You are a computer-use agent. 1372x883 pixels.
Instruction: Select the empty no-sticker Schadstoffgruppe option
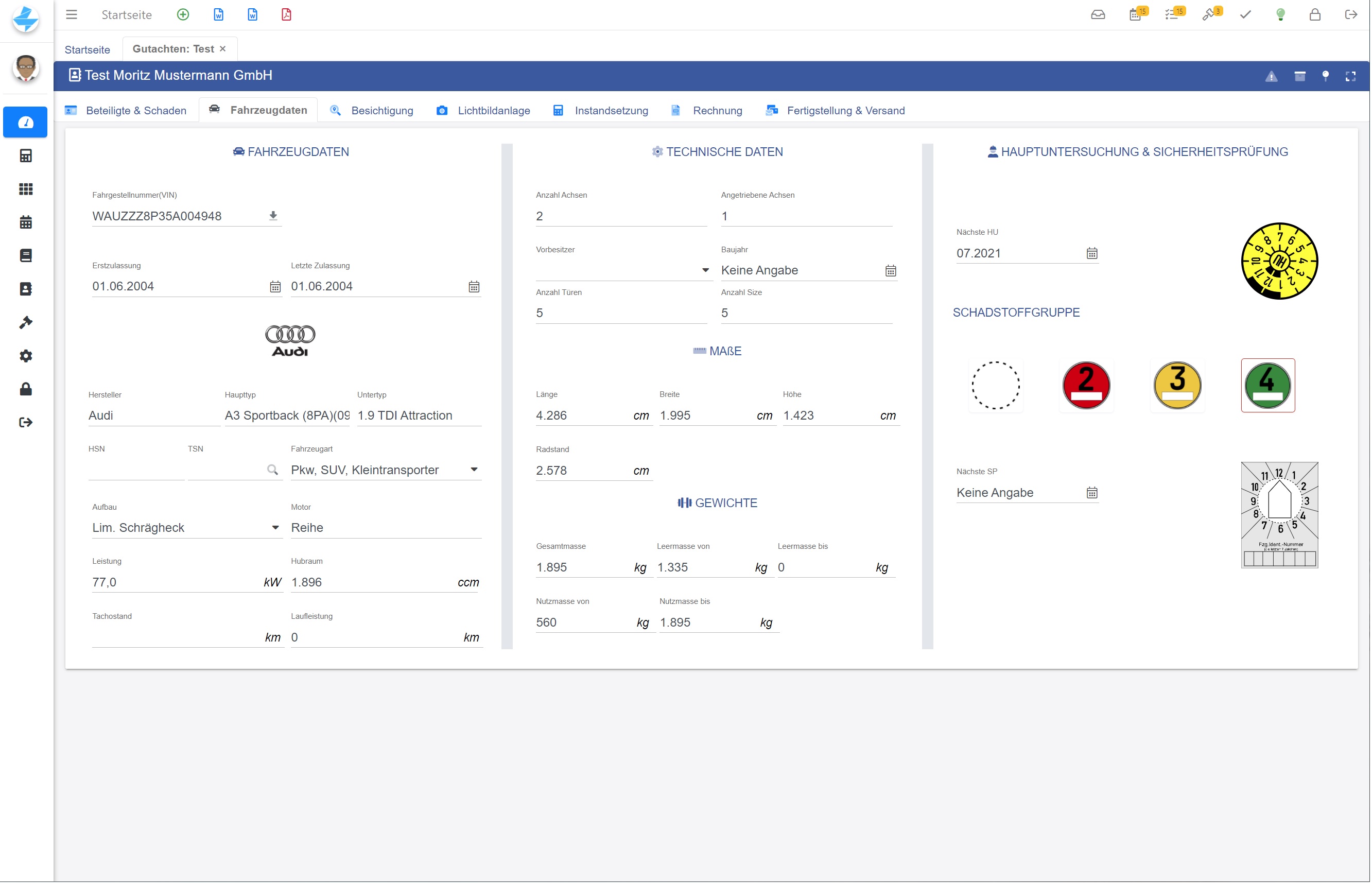(x=995, y=385)
